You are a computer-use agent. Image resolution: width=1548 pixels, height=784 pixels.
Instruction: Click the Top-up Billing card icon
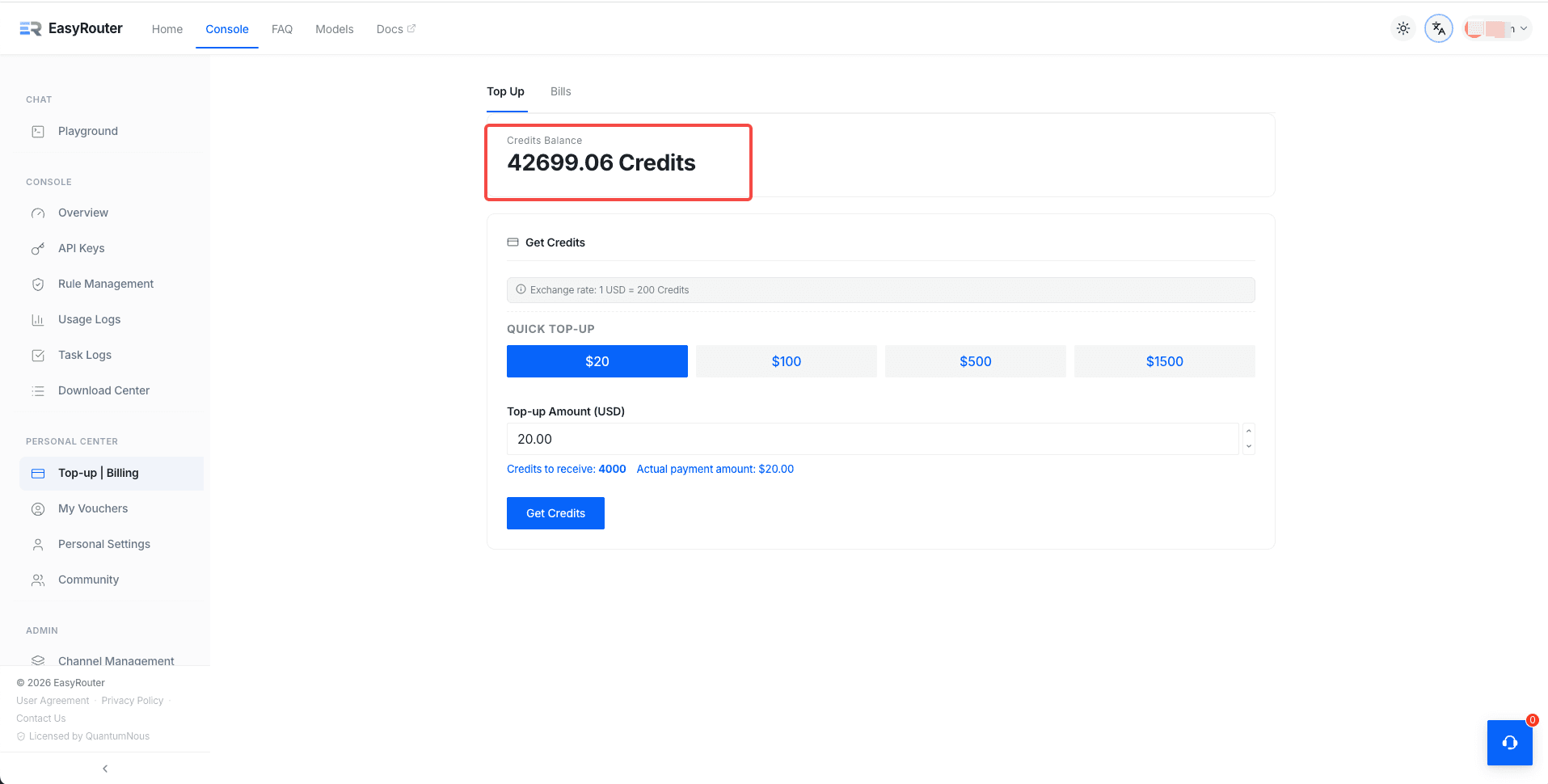(38, 474)
